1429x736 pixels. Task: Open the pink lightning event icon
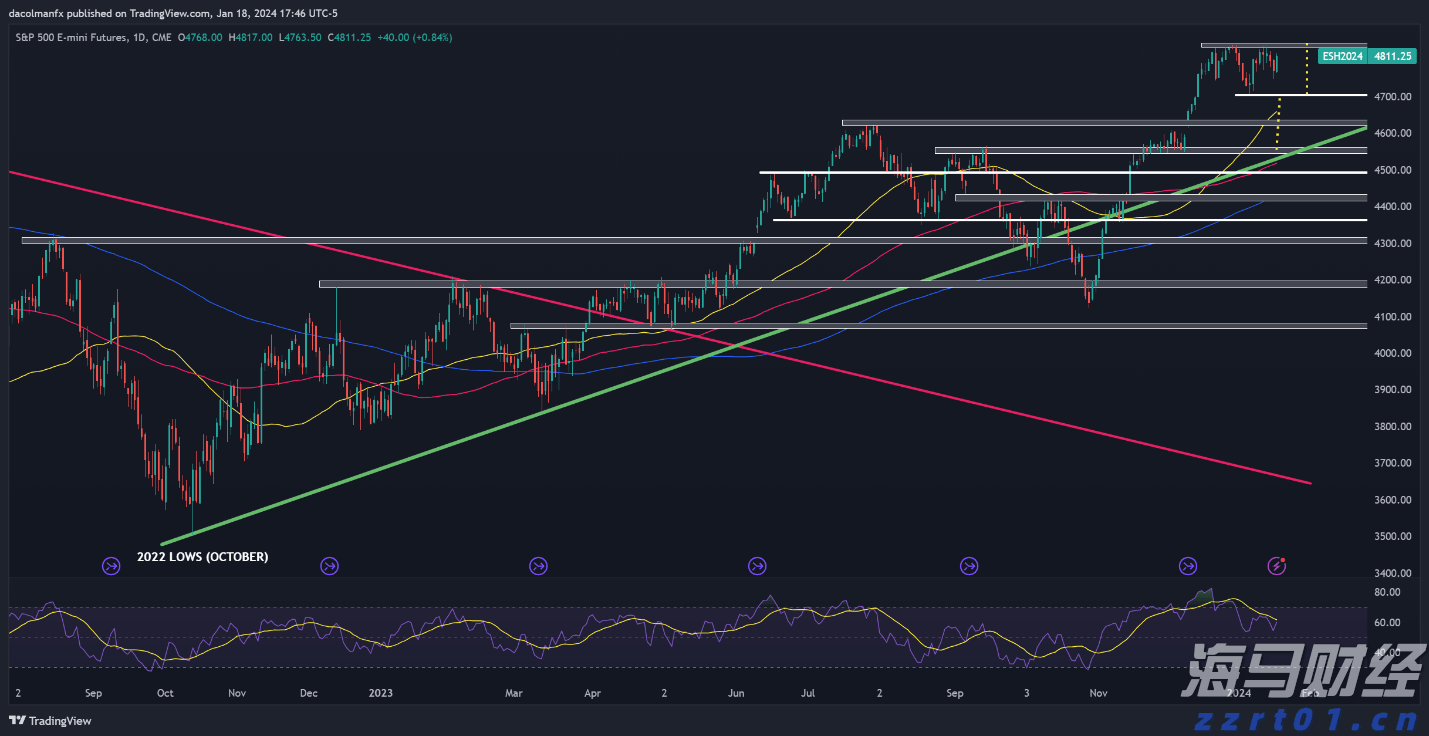tap(1277, 566)
